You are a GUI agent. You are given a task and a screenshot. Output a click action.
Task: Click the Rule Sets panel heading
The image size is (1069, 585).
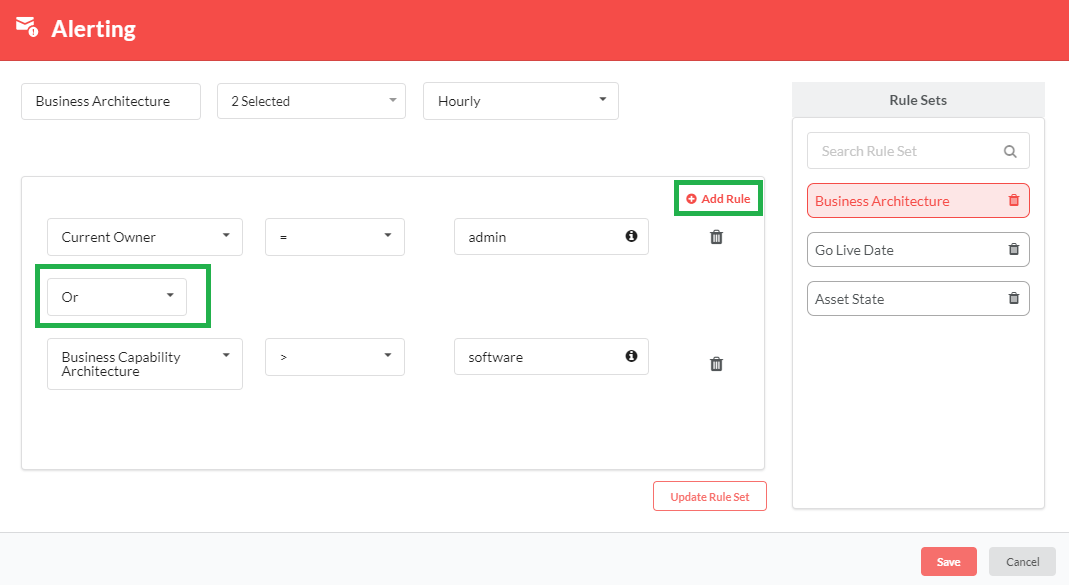pos(918,100)
